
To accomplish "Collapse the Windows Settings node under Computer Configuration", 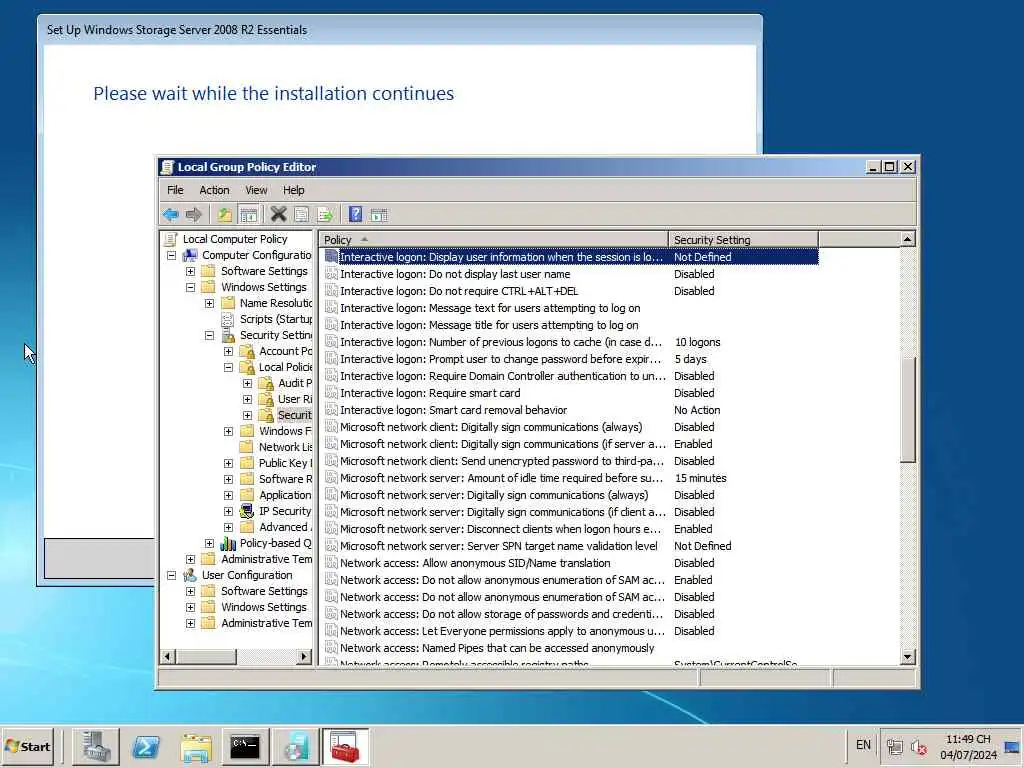I will pos(190,287).
